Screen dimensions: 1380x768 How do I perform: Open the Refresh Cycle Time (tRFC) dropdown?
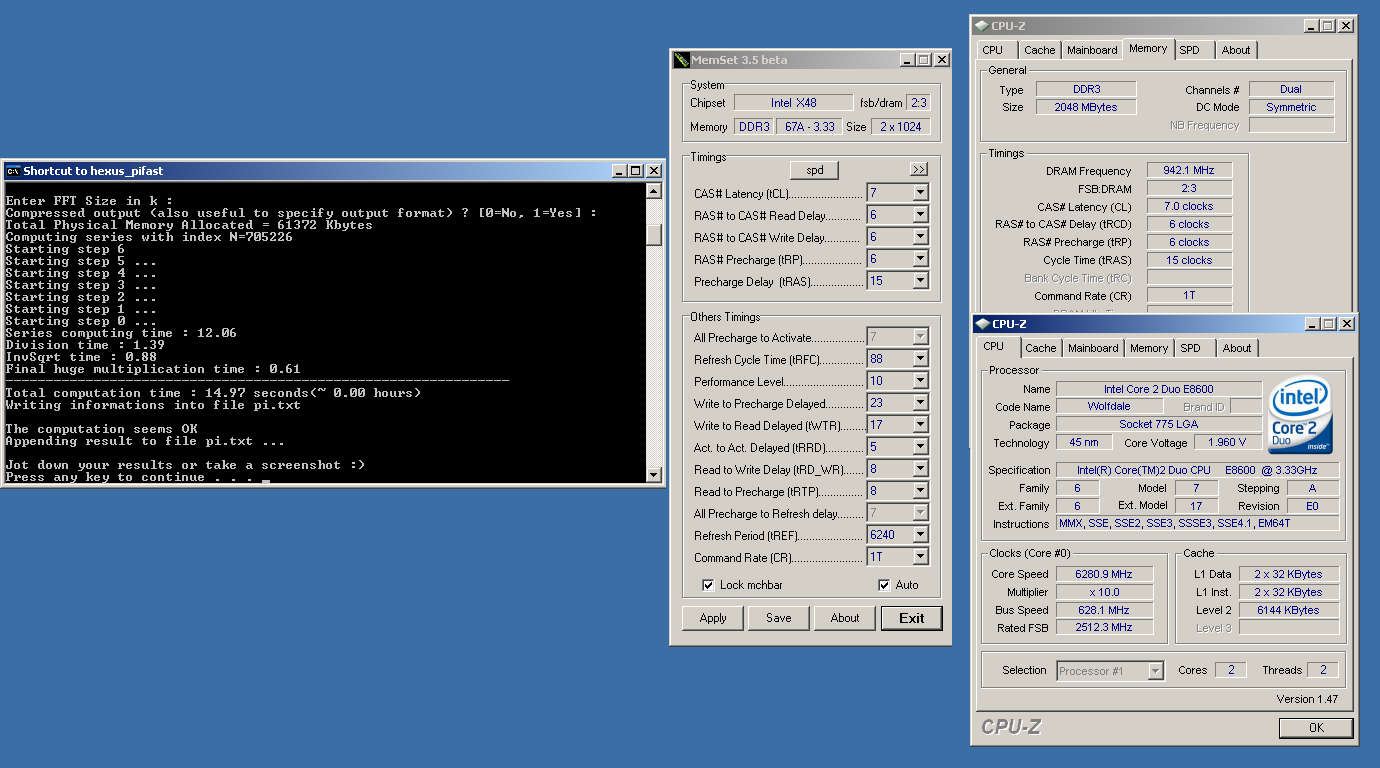point(920,359)
